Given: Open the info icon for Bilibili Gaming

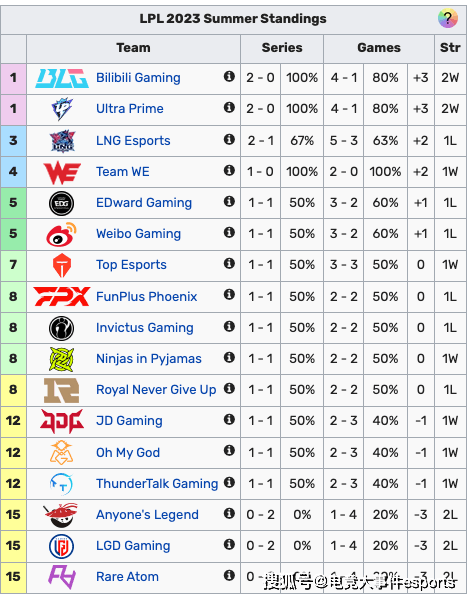Looking at the screenshot, I should click(229, 77).
